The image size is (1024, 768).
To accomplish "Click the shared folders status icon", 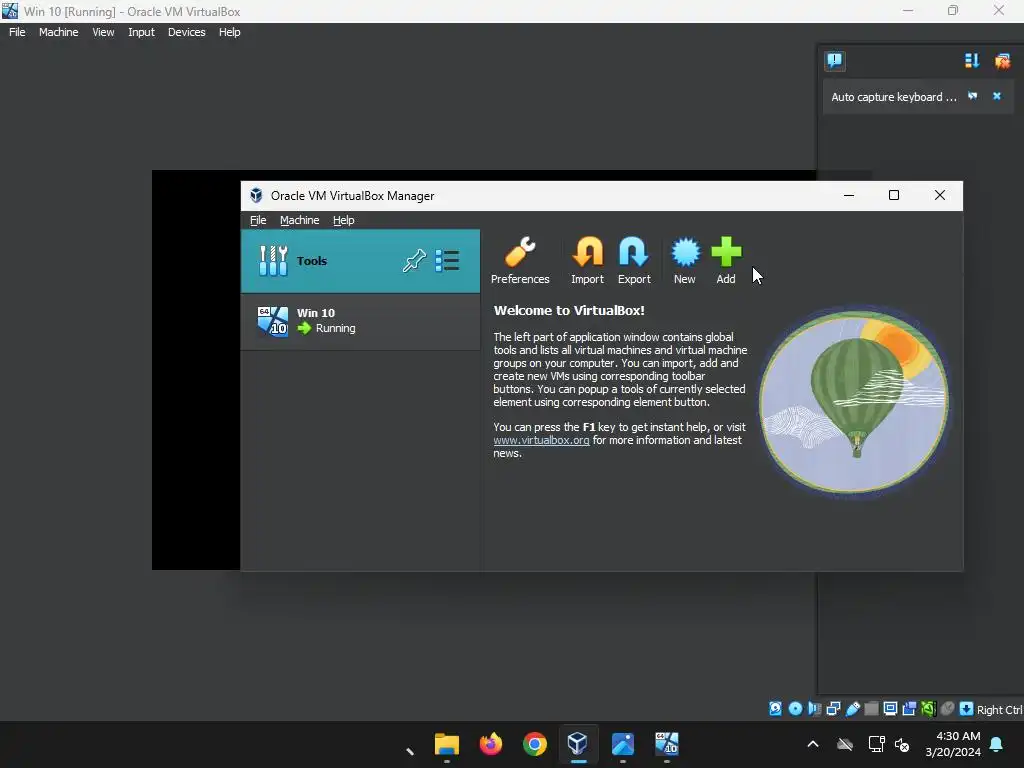I will point(871,709).
